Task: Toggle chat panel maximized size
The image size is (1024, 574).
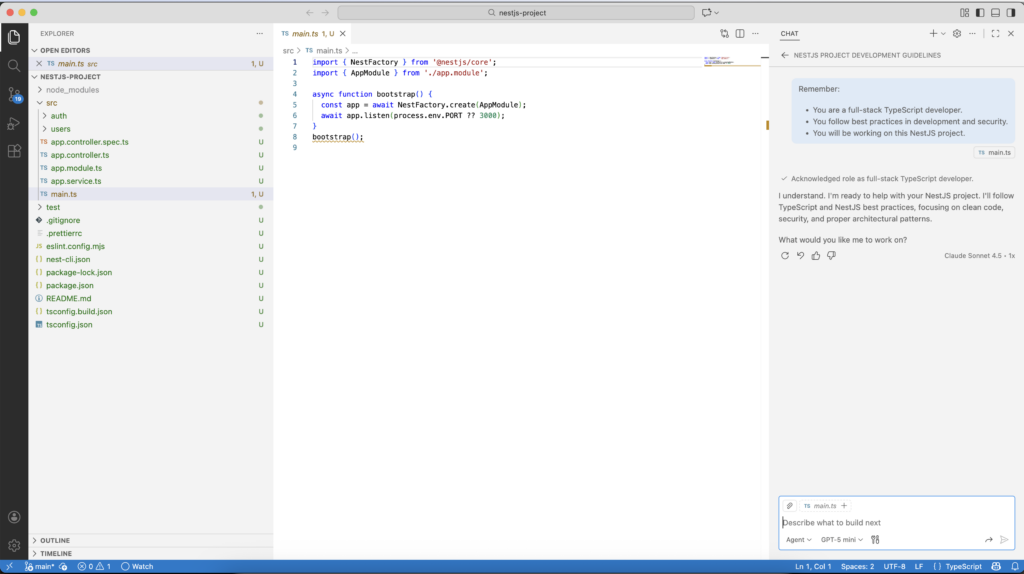Action: point(995,33)
